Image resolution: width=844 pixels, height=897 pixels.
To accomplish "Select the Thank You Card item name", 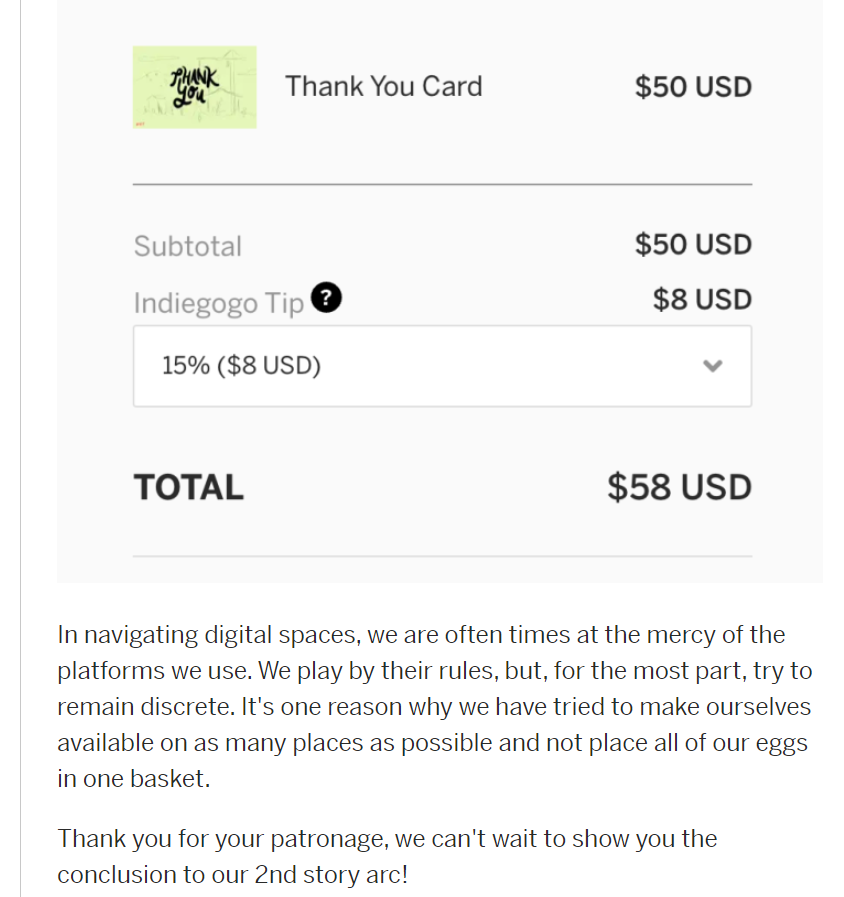I will click(383, 86).
